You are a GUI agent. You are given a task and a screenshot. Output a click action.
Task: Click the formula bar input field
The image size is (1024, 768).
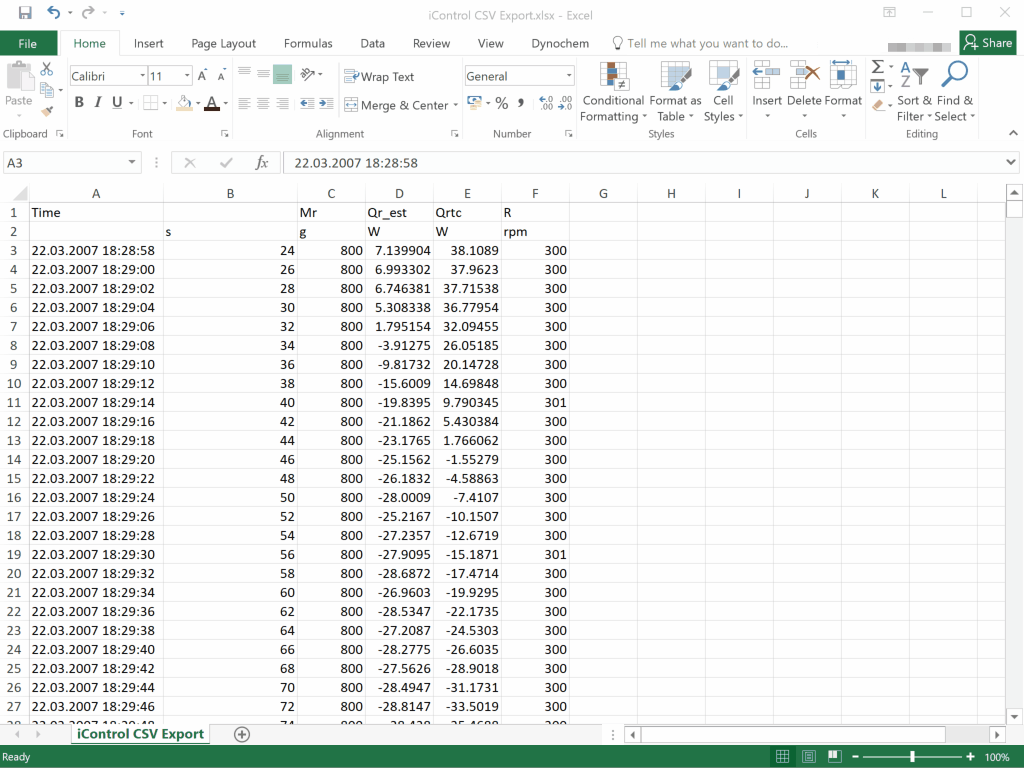[640, 163]
